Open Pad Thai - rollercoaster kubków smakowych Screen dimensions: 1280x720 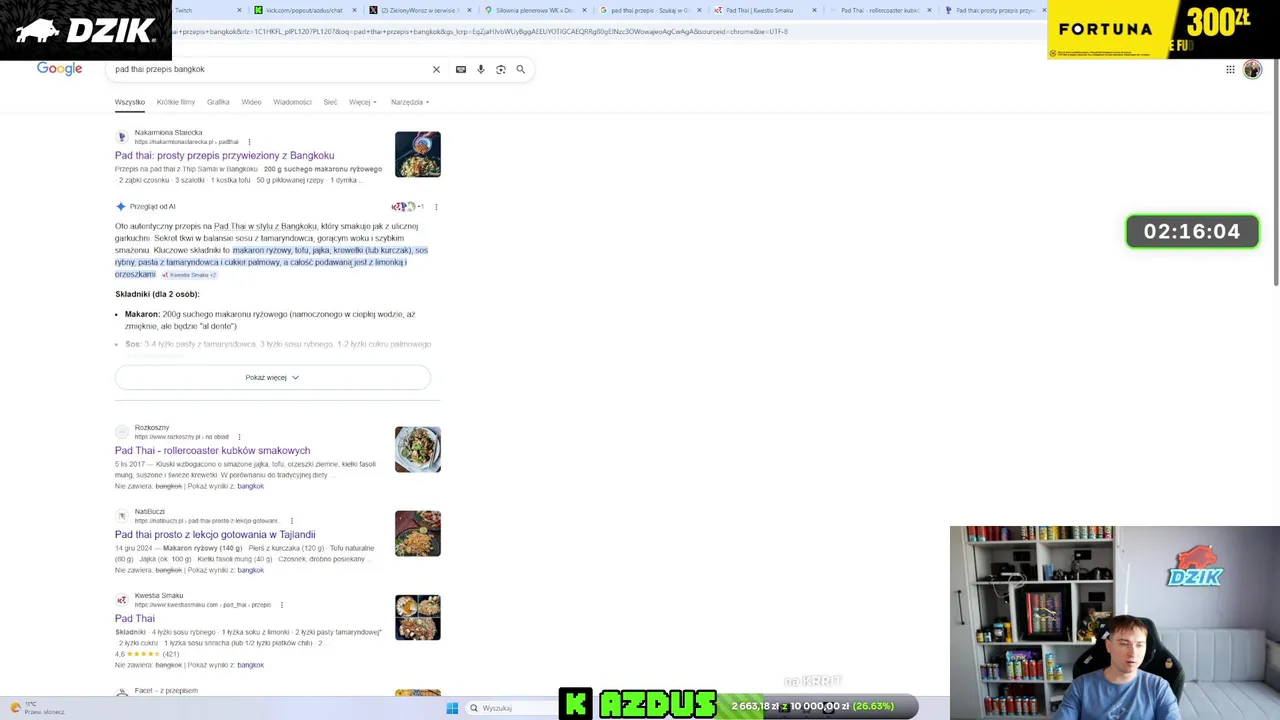[x=213, y=451]
